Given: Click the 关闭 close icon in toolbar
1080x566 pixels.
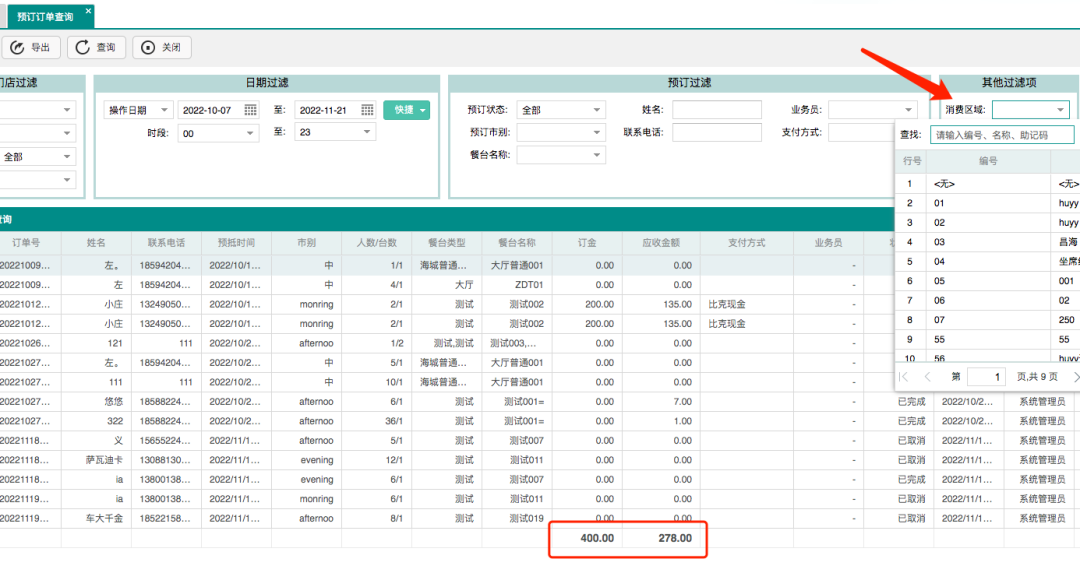Looking at the screenshot, I should pos(149,47).
